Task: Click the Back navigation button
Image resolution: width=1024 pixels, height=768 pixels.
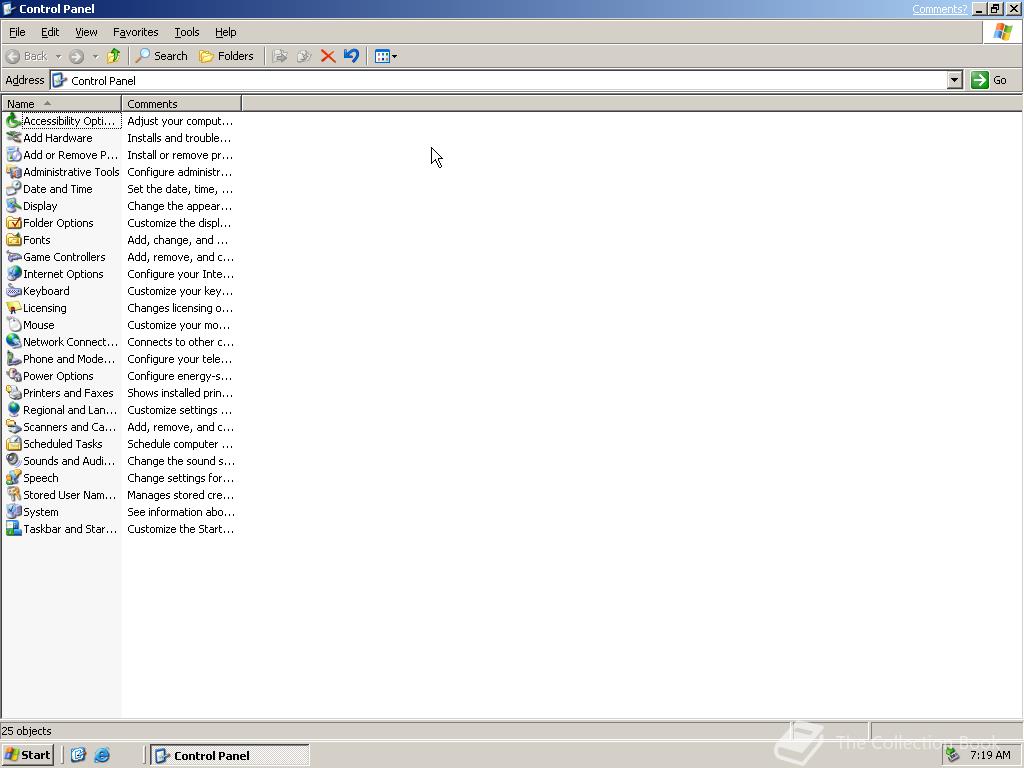Action: pos(27,56)
